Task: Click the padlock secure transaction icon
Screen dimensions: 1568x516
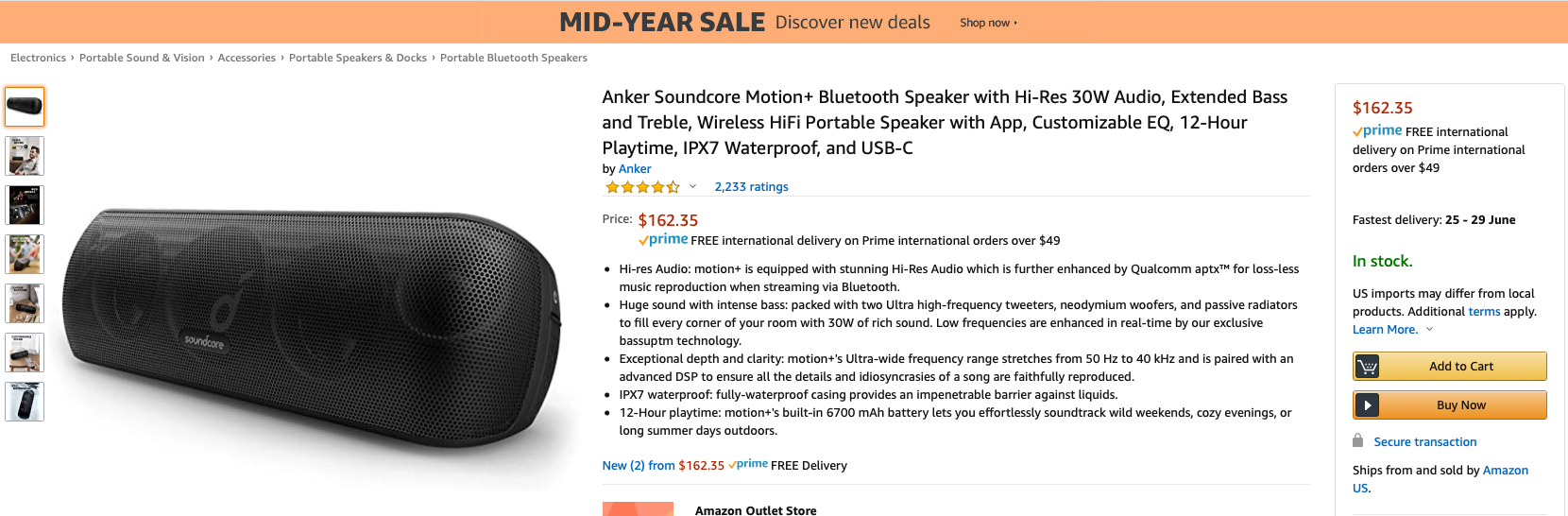Action: pos(1357,440)
